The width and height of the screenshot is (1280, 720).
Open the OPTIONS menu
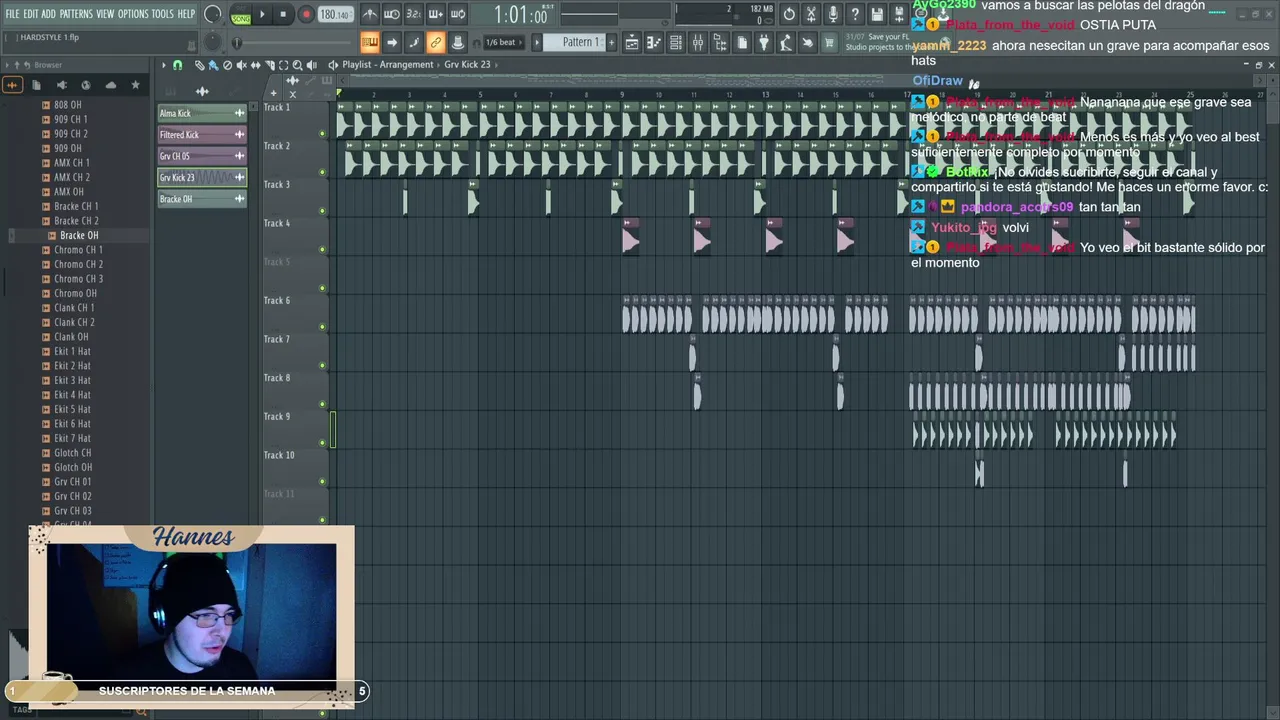[133, 14]
